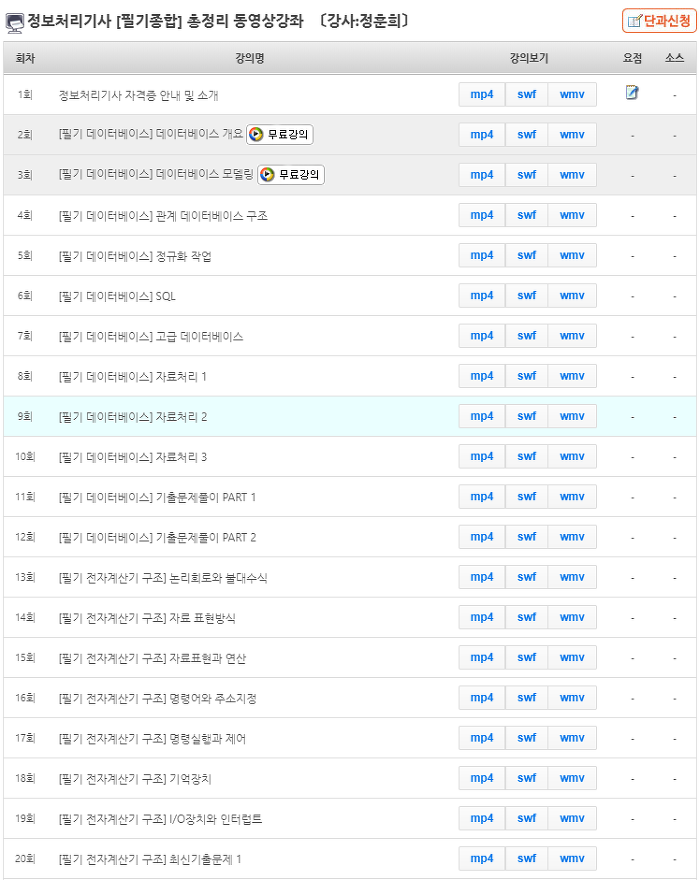Open swf for lecture 11회 기출문제풀이 PART 1
Image resolution: width=700 pixels, height=880 pixels.
tap(527, 497)
